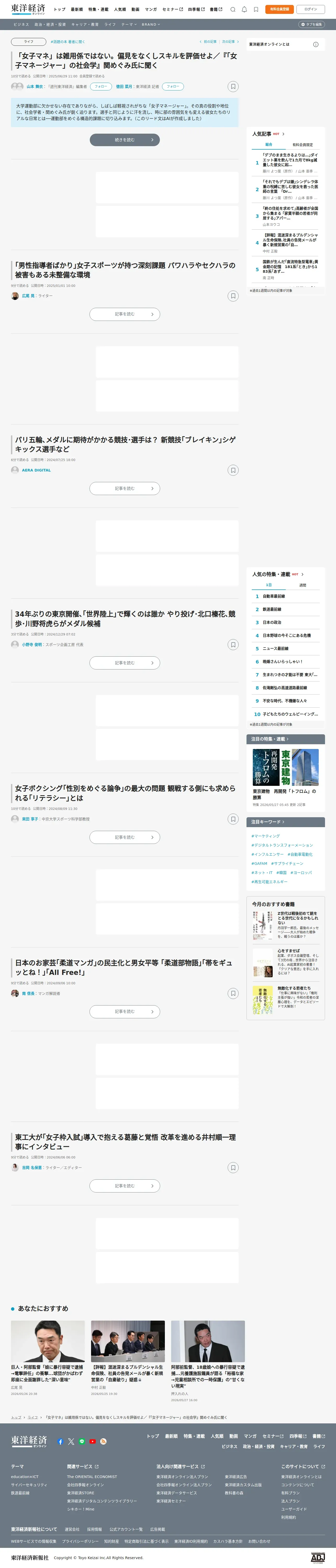The image size is (336, 1568).
Task: Click 吉岡 名保恵 author avatar
Action: 15,1167
